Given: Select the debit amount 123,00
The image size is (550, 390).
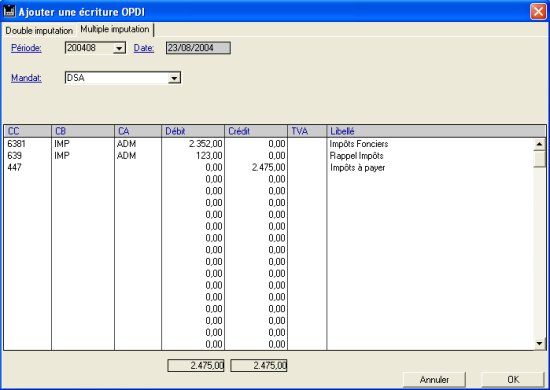Looking at the screenshot, I should click(209, 156).
